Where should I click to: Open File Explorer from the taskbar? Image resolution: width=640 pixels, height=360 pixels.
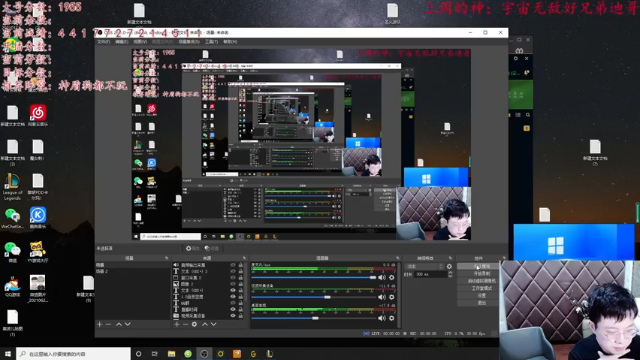coord(171,354)
